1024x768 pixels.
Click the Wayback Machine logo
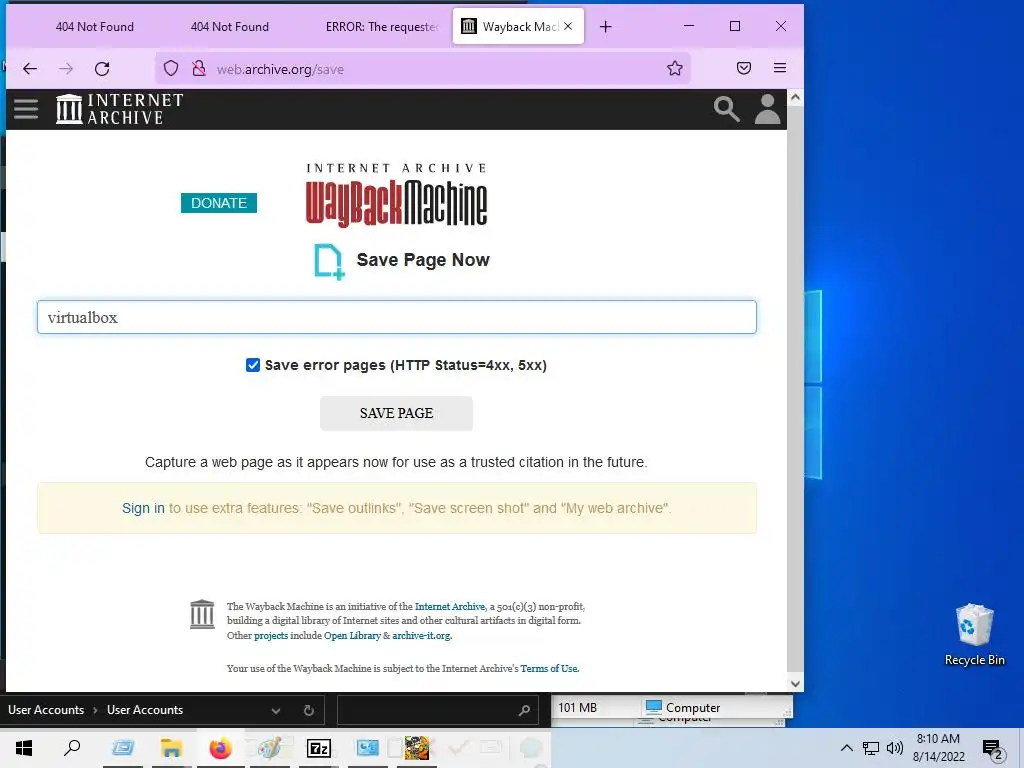click(x=396, y=196)
